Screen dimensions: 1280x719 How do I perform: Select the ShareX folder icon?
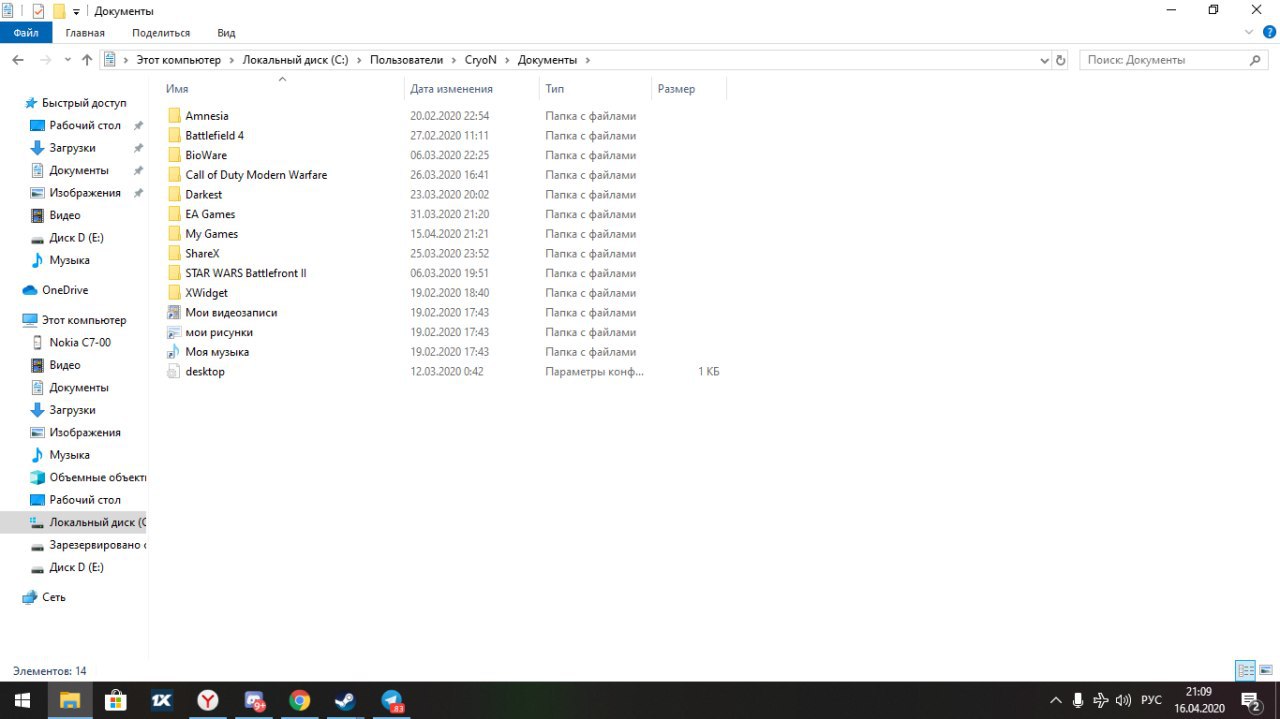point(175,253)
